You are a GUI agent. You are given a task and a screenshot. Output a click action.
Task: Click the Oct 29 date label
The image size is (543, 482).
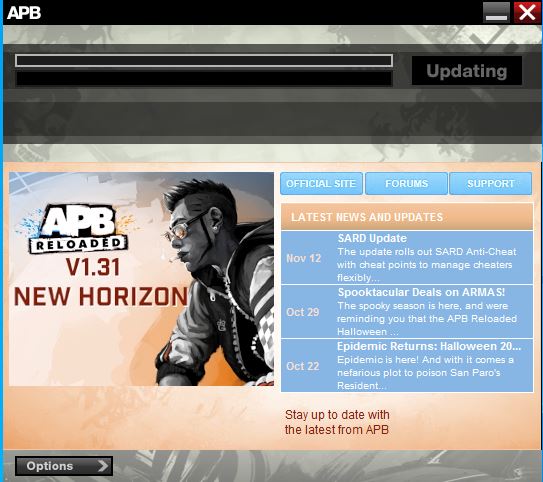coord(303,312)
